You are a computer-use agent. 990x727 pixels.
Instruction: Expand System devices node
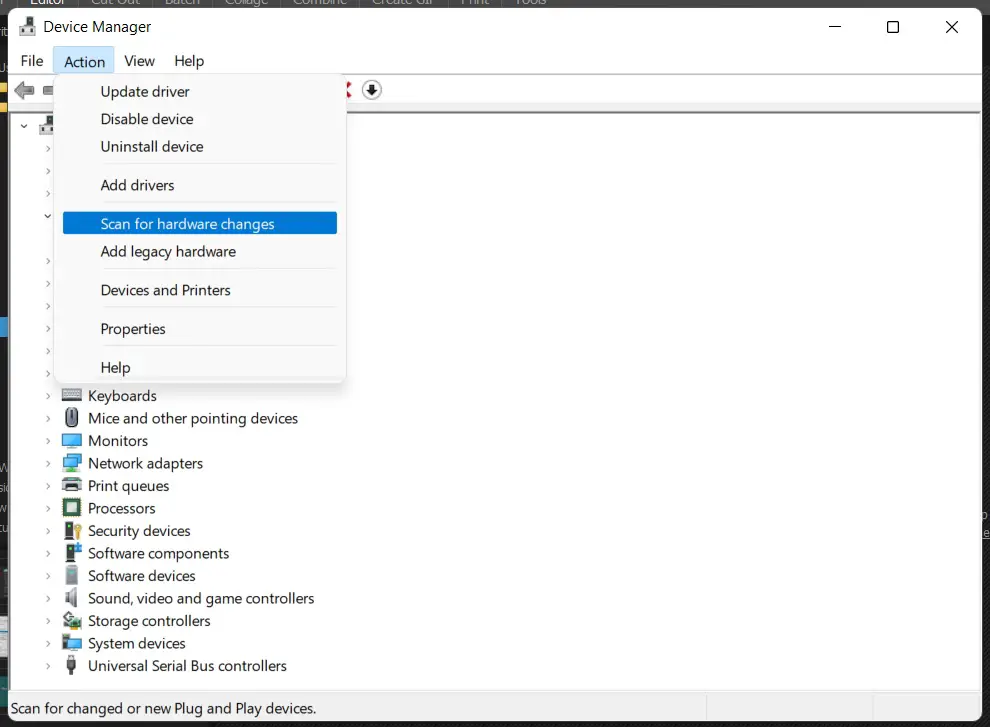48,644
